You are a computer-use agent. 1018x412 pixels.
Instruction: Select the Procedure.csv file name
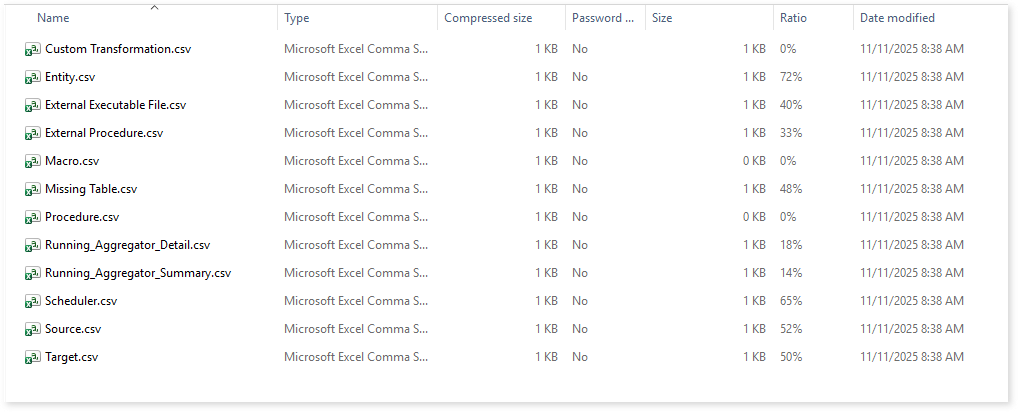tap(82, 217)
